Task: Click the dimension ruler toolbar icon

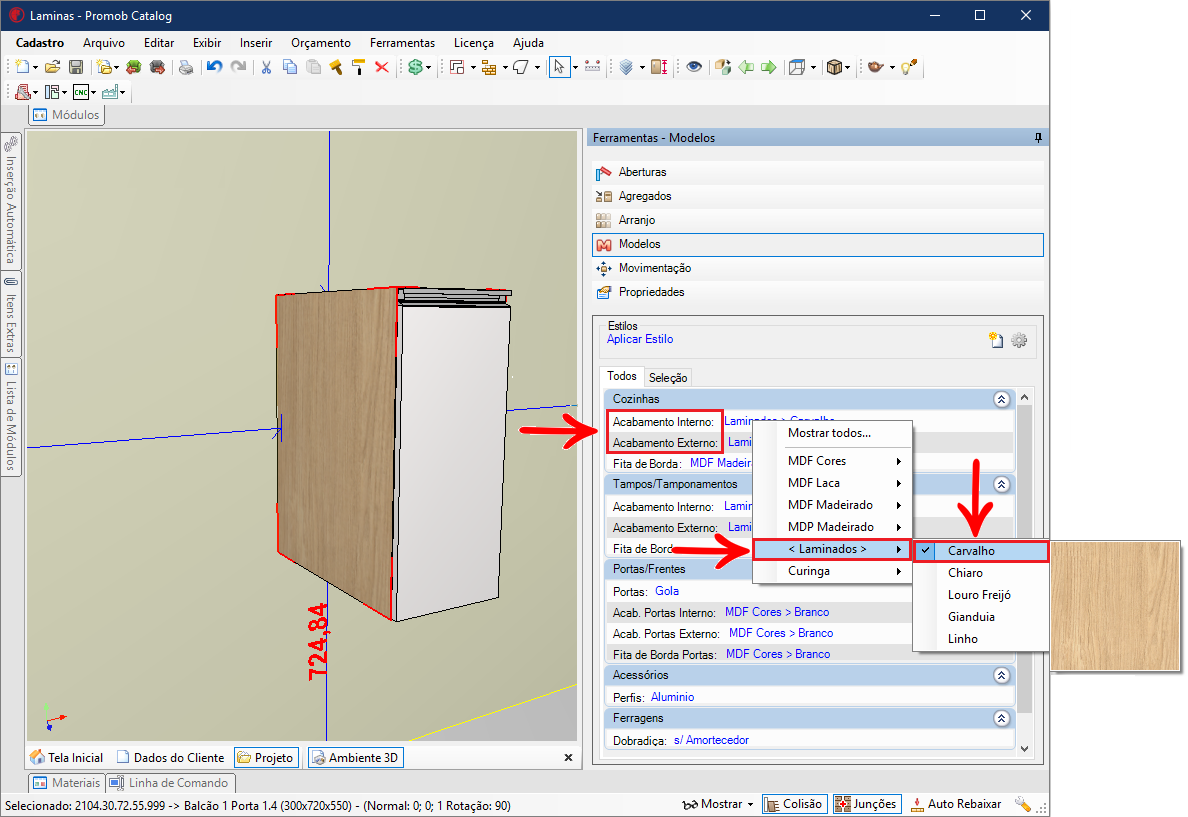Action: pyautogui.click(x=592, y=67)
